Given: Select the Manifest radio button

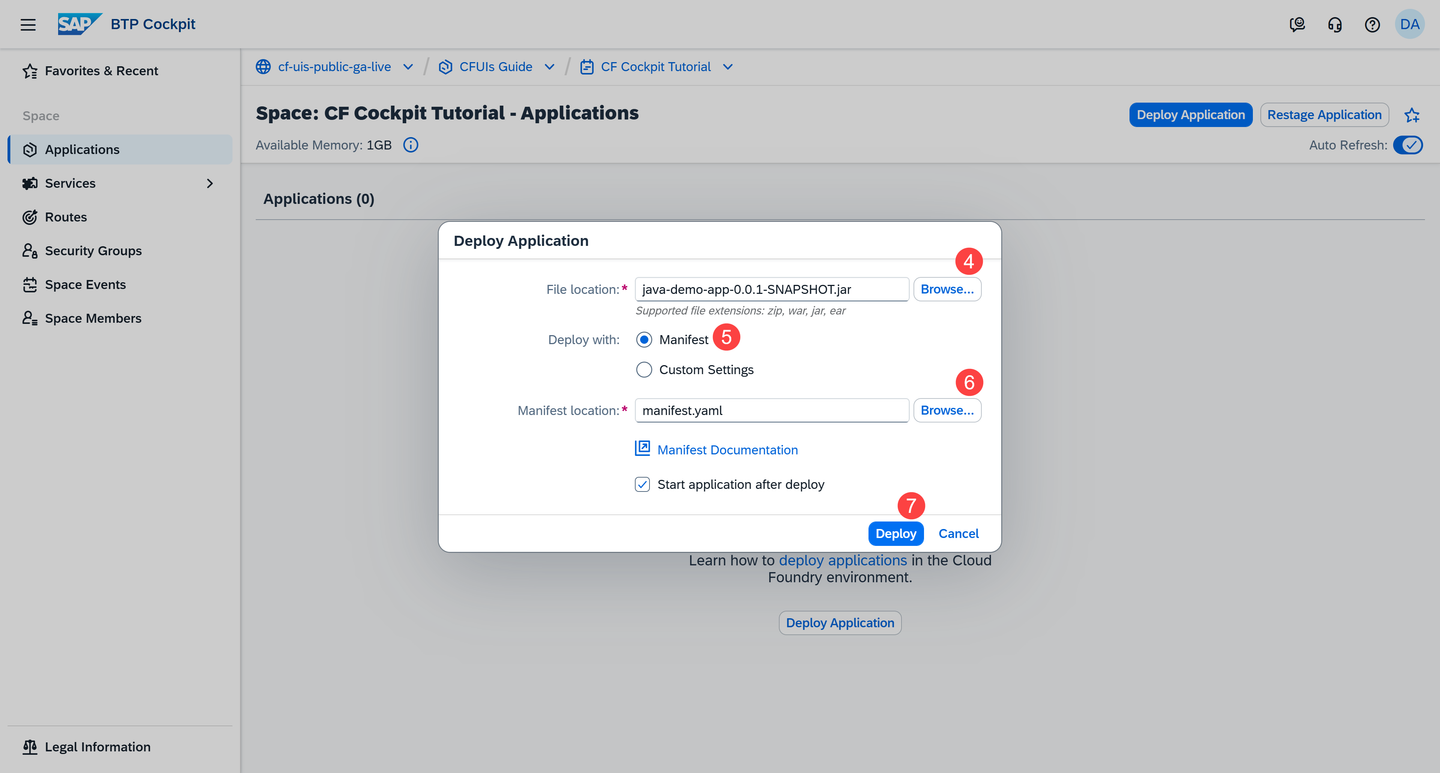Looking at the screenshot, I should click(644, 340).
